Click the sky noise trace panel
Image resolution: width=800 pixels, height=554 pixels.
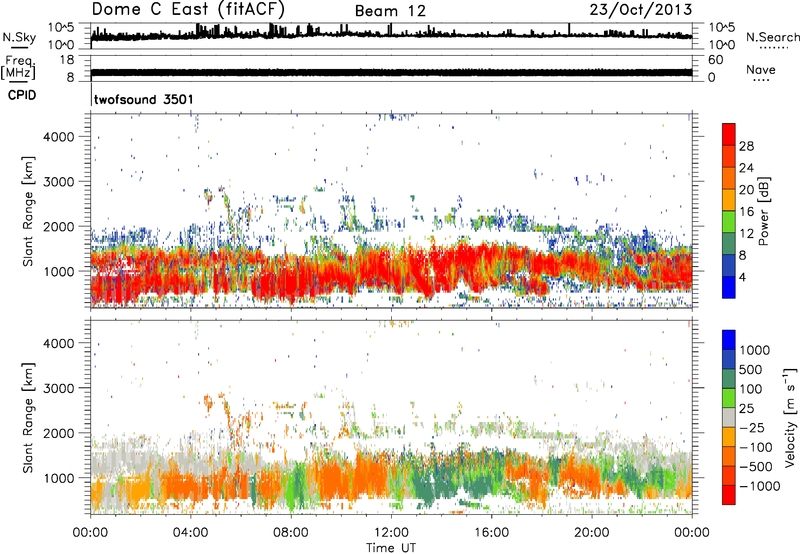[391, 36]
